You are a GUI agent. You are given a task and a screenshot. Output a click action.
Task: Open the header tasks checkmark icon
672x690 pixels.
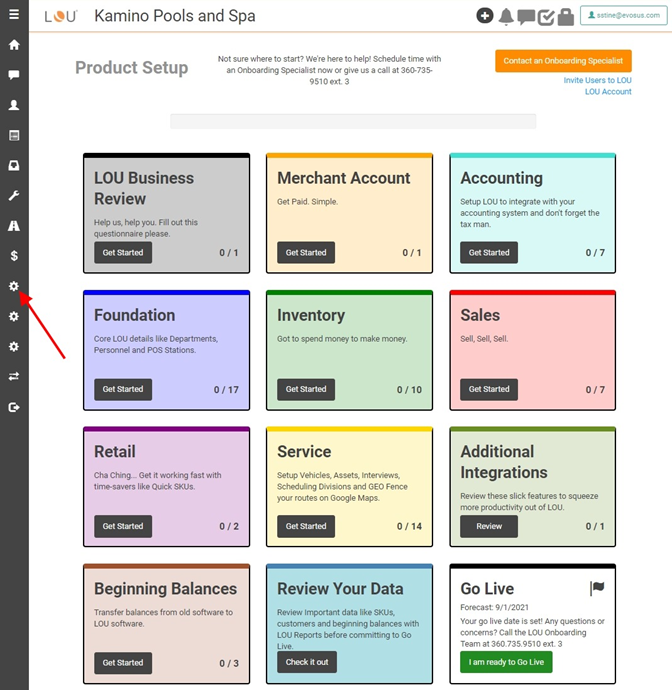[x=546, y=18]
